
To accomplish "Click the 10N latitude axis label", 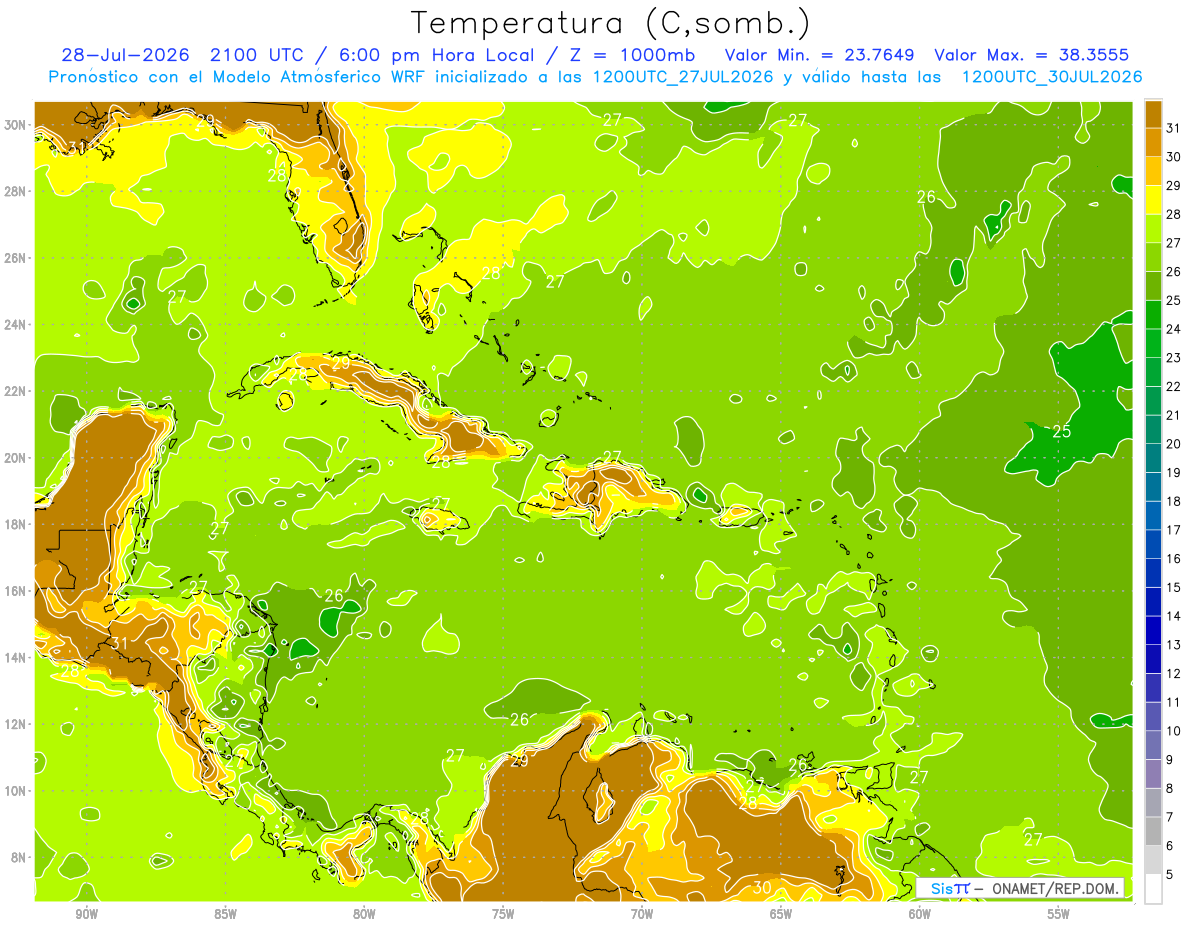I will pos(15,790).
